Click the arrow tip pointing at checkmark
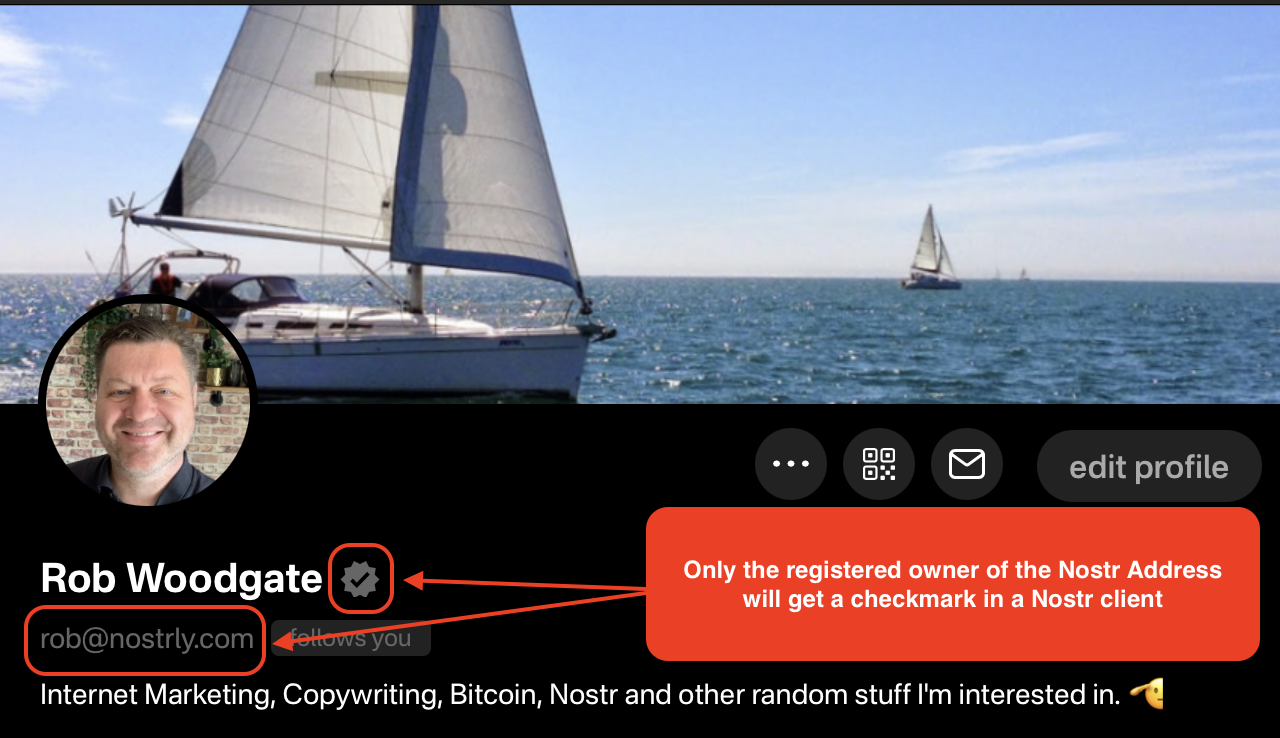This screenshot has height=738, width=1280. (410, 579)
